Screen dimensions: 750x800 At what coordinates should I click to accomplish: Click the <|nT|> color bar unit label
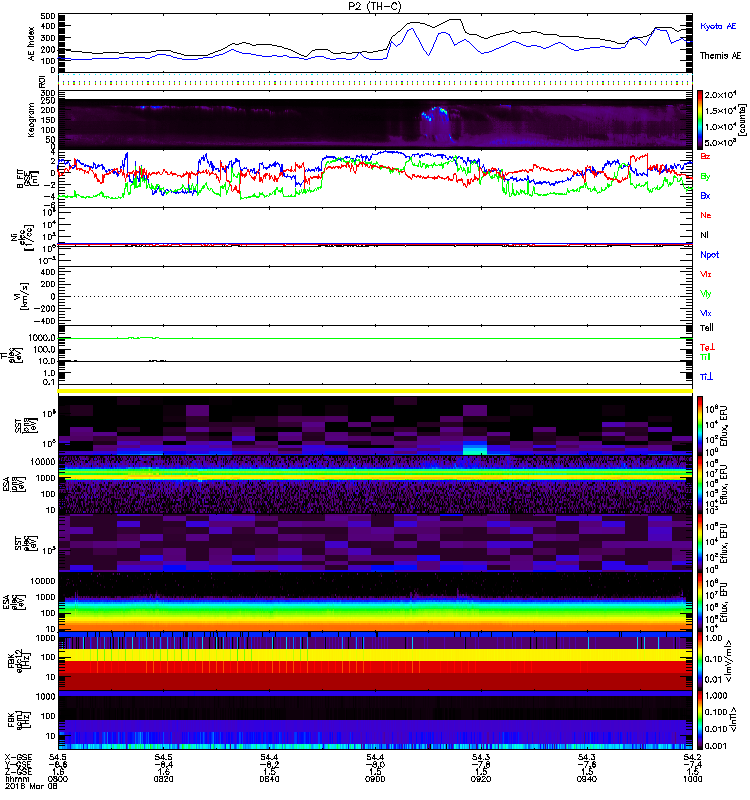[x=735, y=720]
